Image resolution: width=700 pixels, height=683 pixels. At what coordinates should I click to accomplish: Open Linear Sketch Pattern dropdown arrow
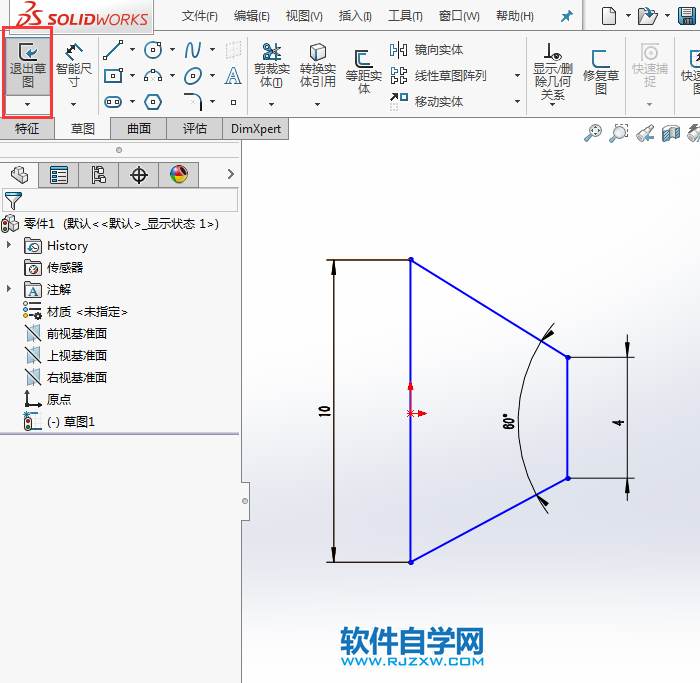517,75
